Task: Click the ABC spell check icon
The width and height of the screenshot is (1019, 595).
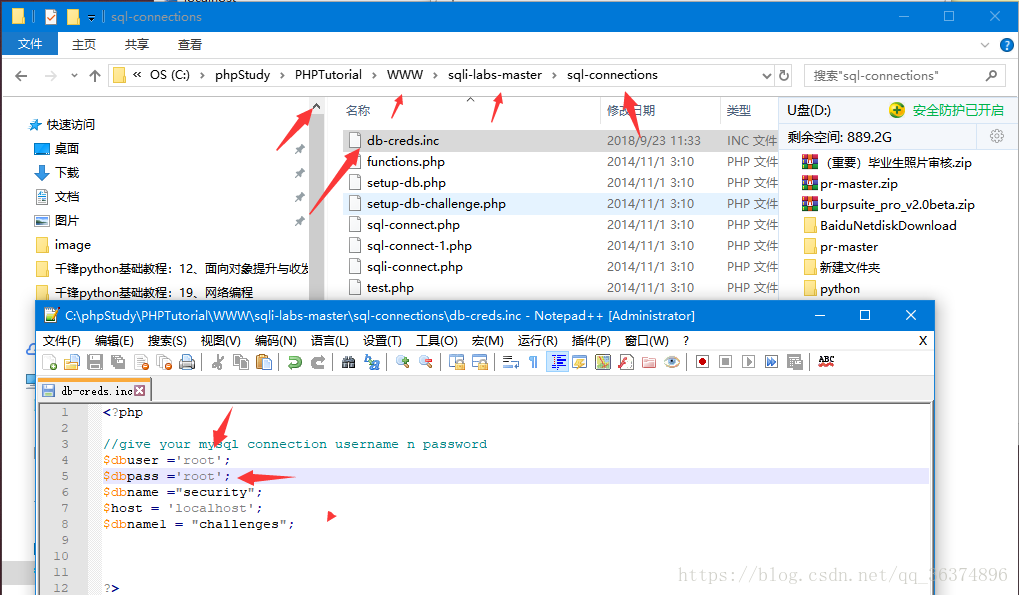Action: 826,362
